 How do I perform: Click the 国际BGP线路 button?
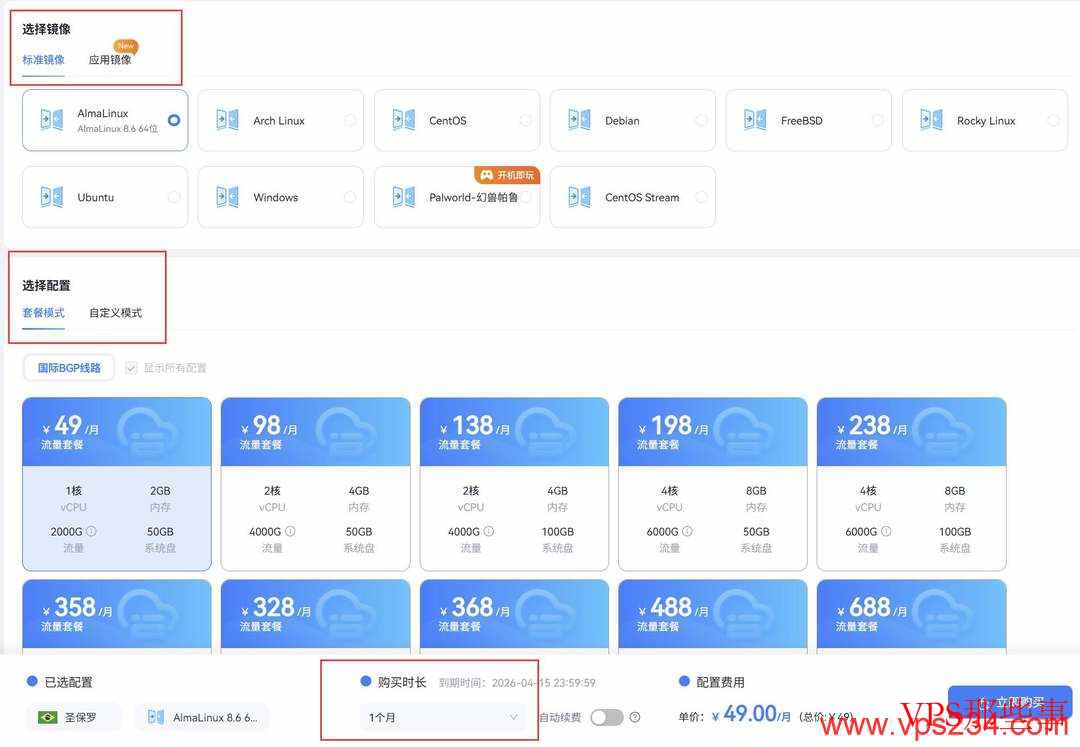tap(69, 368)
